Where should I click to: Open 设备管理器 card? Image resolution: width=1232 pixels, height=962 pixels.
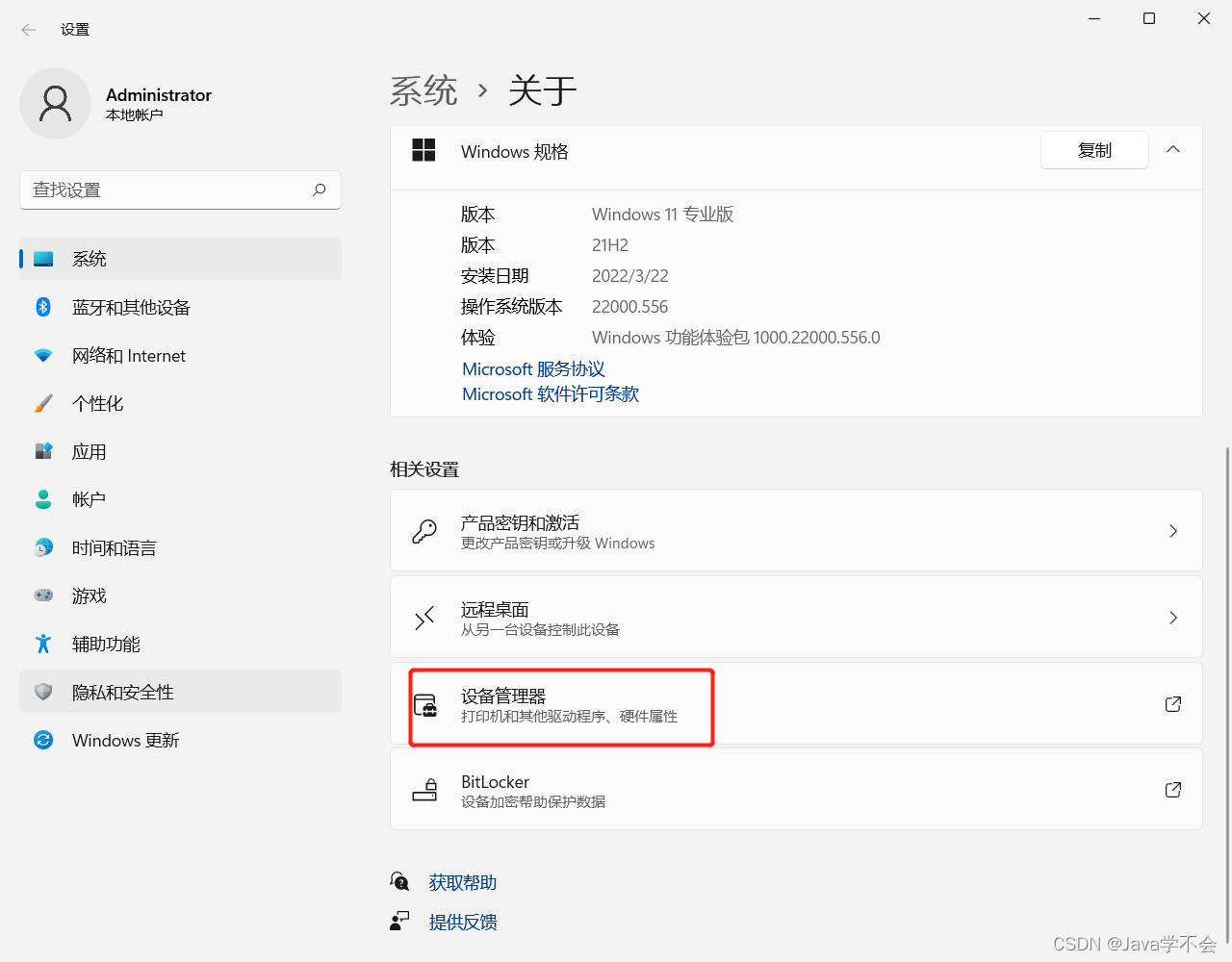click(x=796, y=703)
